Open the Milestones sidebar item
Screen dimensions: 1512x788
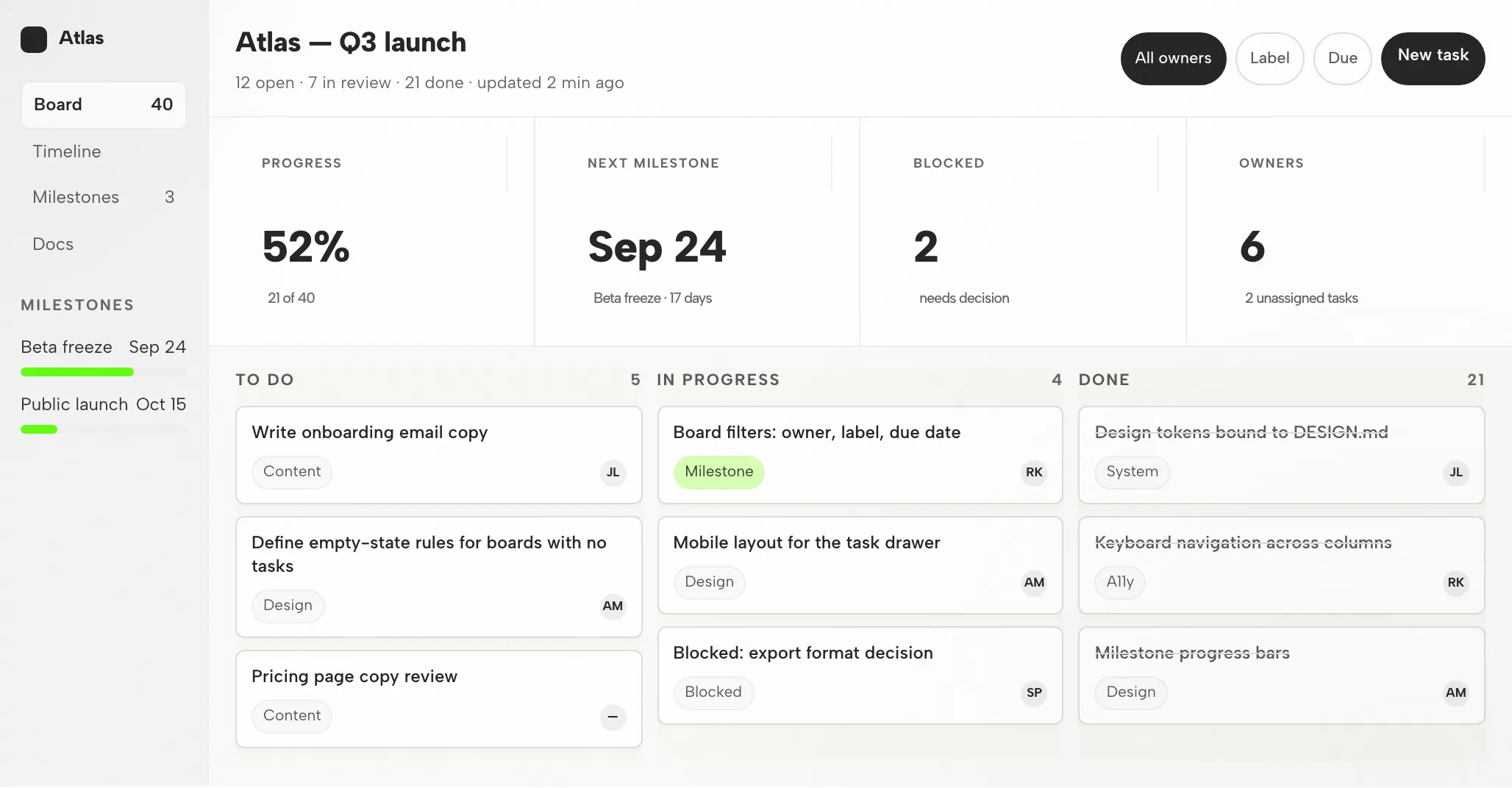103,198
